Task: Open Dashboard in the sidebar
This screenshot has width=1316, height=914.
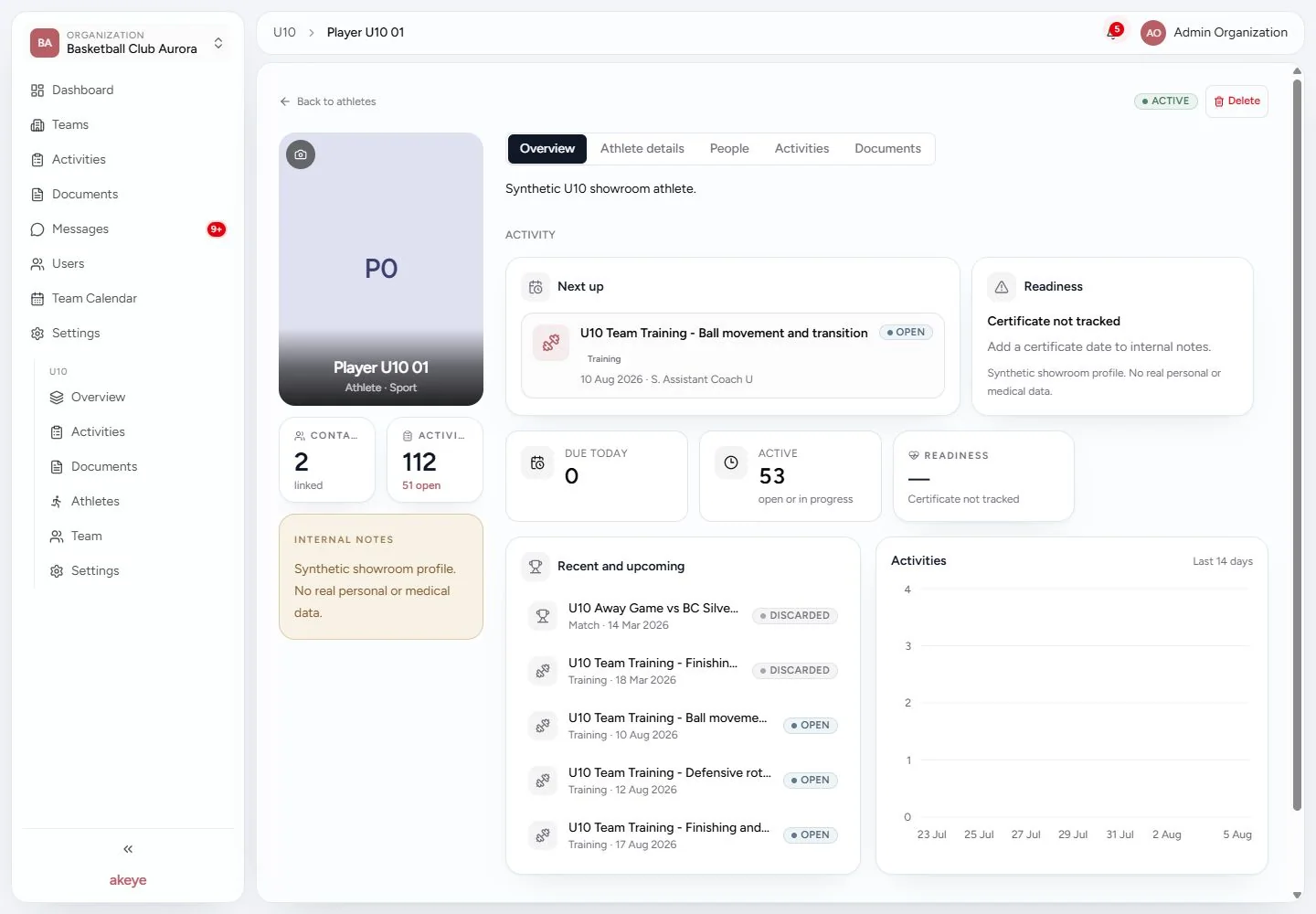Action: coord(128,90)
